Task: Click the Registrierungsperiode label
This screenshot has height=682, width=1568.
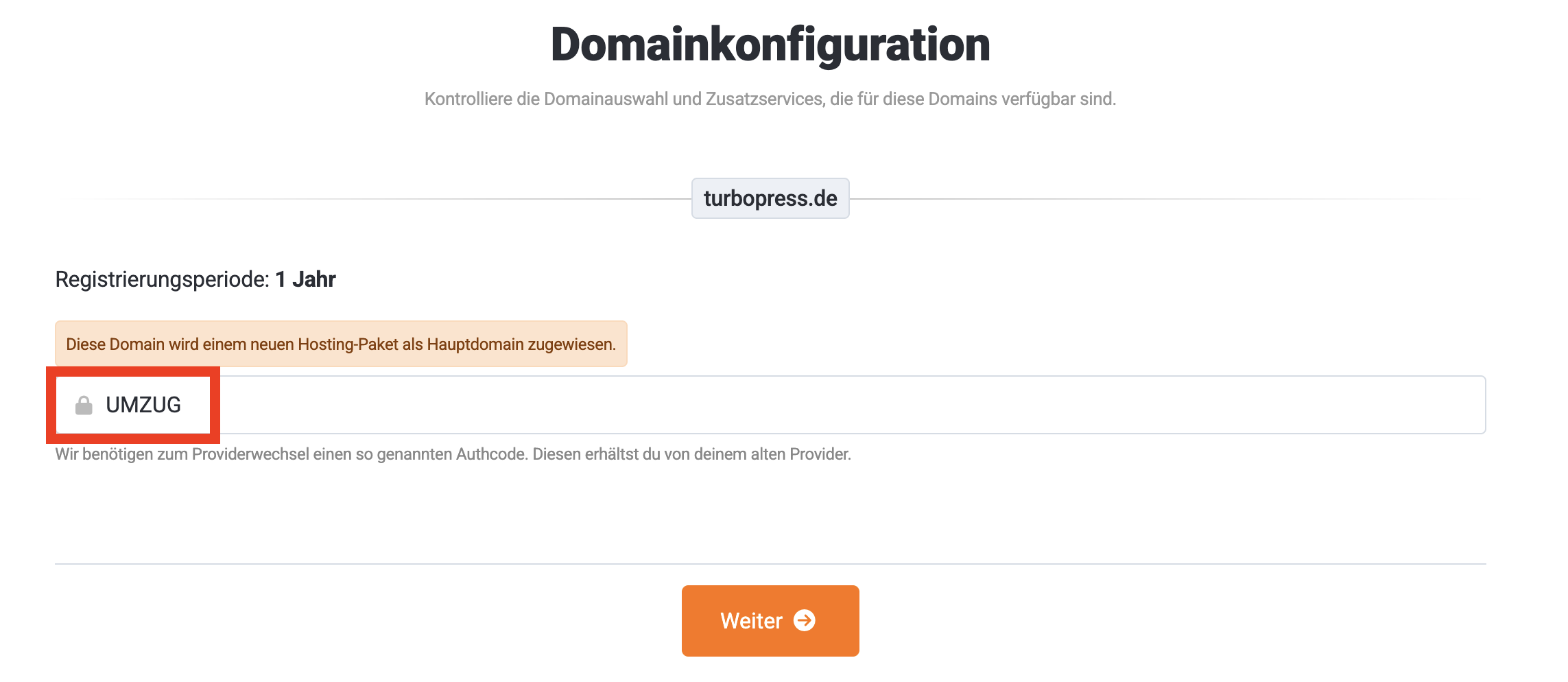Action: coord(163,279)
